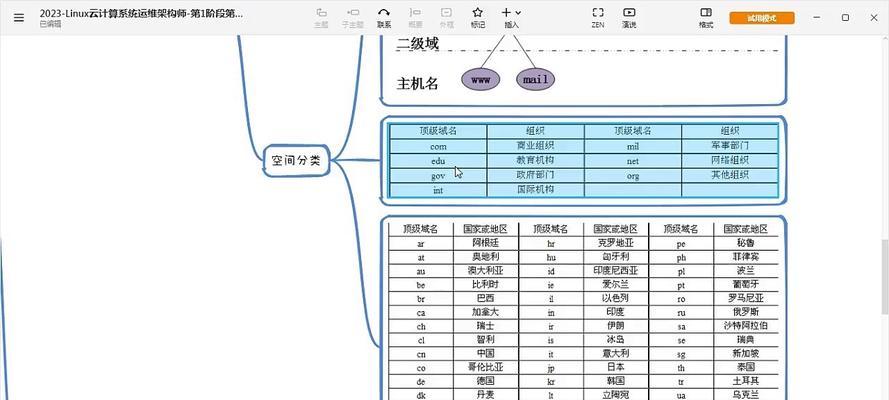
Task: Click the 二级域 label
Action: [417, 43]
